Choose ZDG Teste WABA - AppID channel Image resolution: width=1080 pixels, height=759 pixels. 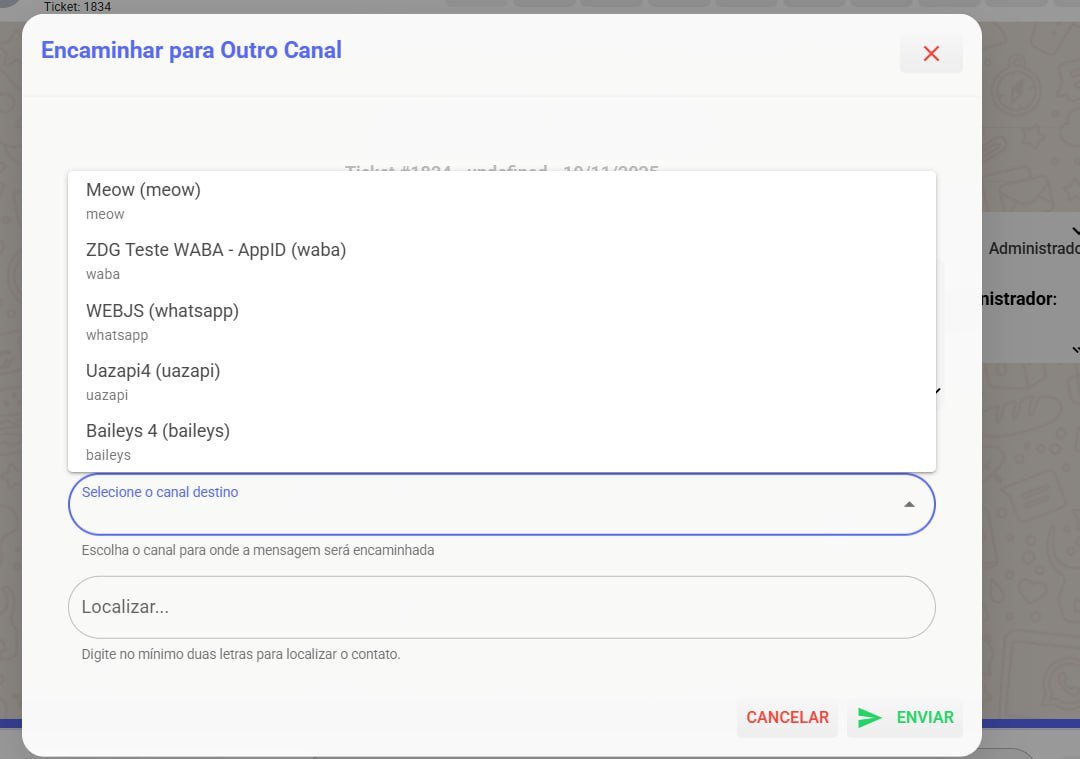click(216, 260)
